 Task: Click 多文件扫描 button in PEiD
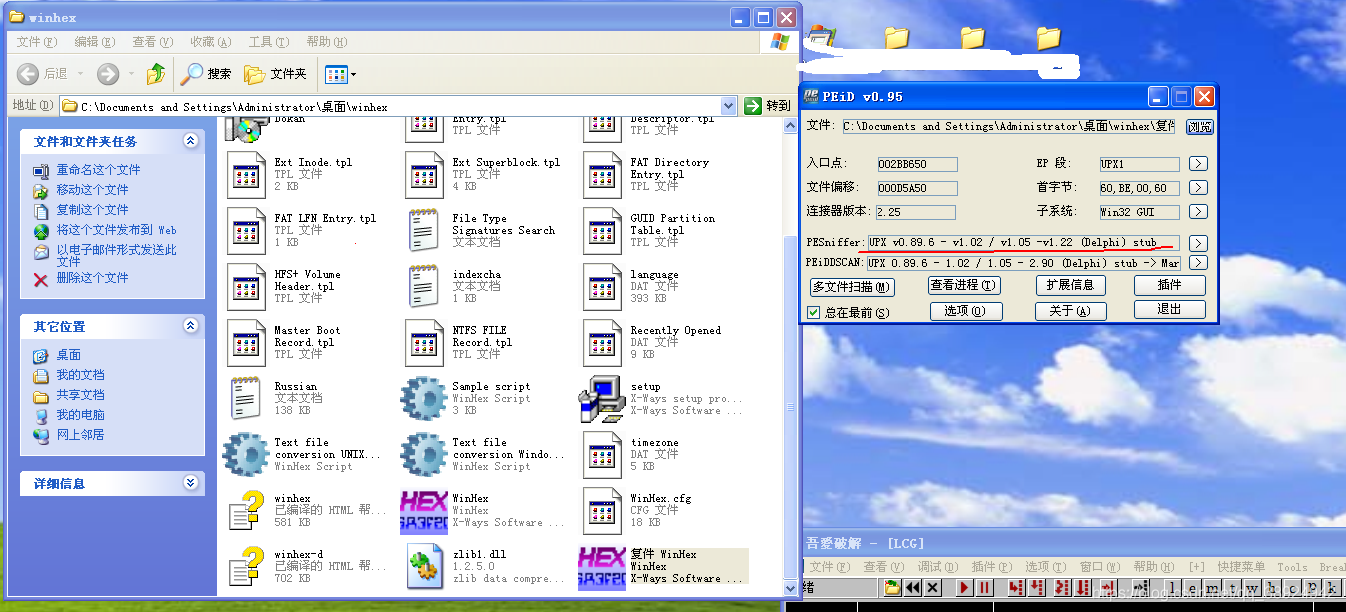[852, 287]
